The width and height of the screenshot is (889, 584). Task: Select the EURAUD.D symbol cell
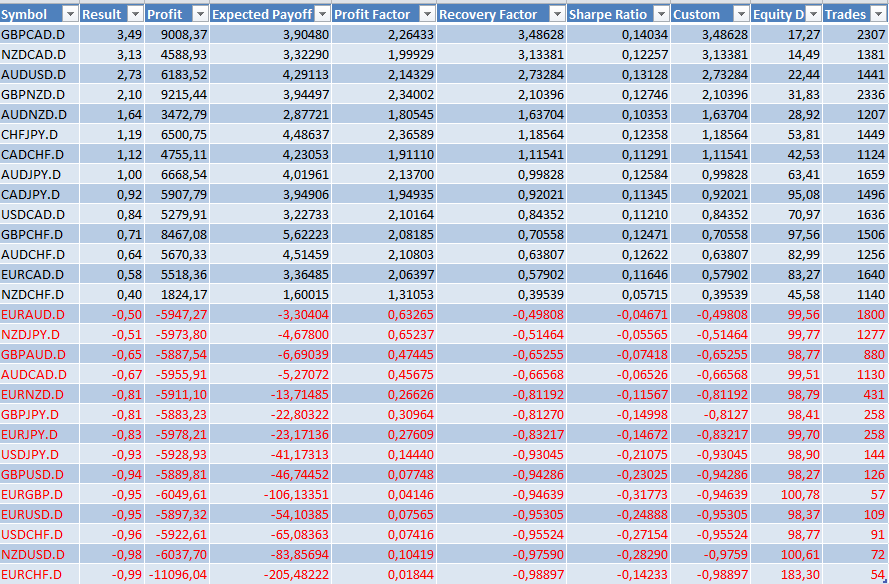point(40,314)
